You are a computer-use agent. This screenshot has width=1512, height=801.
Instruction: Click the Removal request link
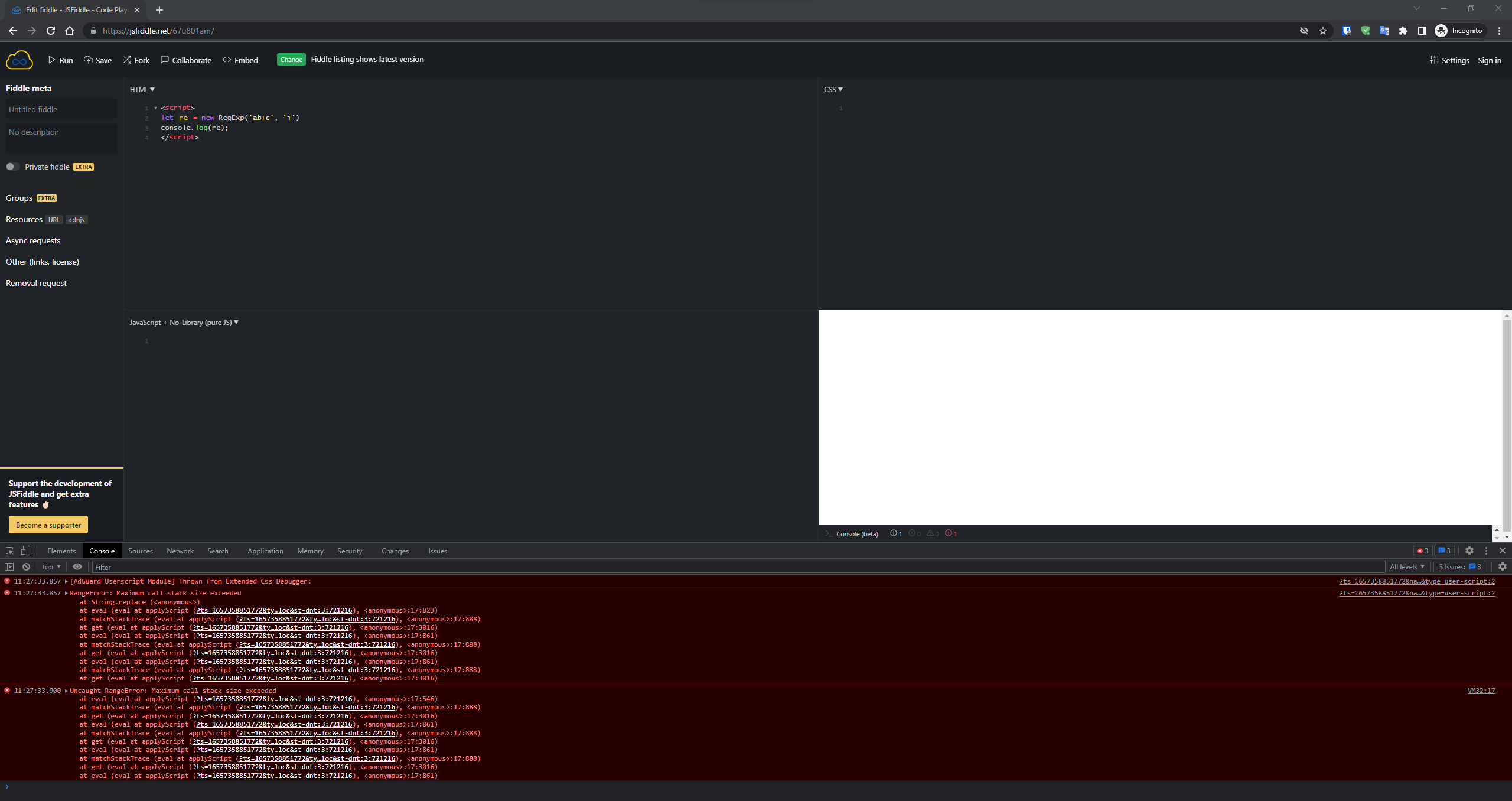(x=35, y=283)
